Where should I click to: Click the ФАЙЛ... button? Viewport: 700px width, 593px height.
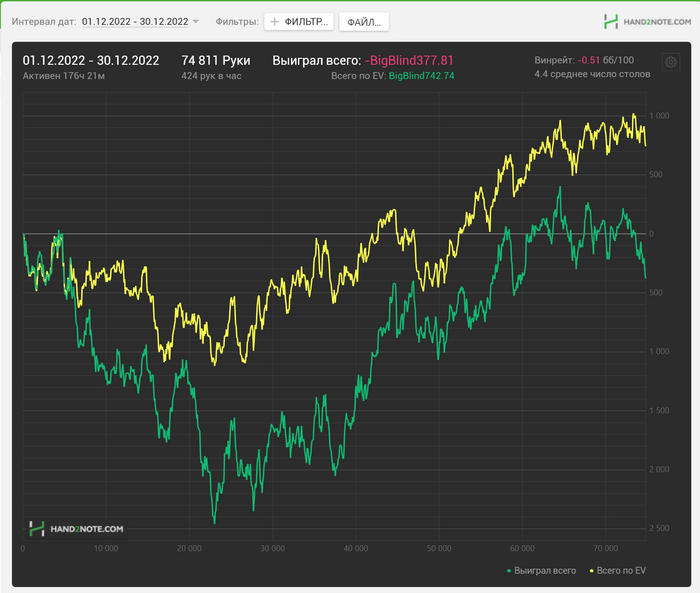[x=364, y=22]
